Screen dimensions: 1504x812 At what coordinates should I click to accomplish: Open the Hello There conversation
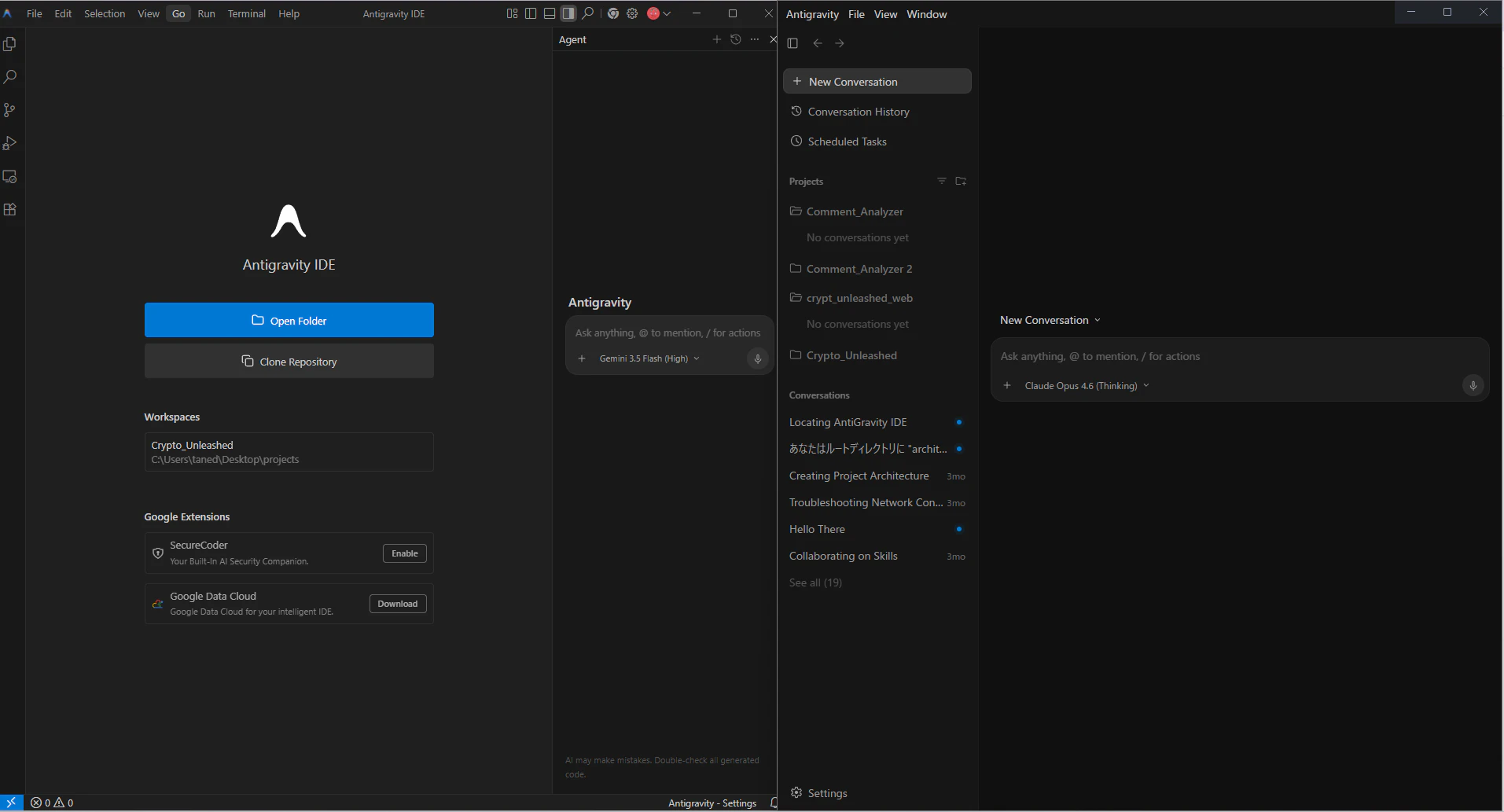click(877, 529)
